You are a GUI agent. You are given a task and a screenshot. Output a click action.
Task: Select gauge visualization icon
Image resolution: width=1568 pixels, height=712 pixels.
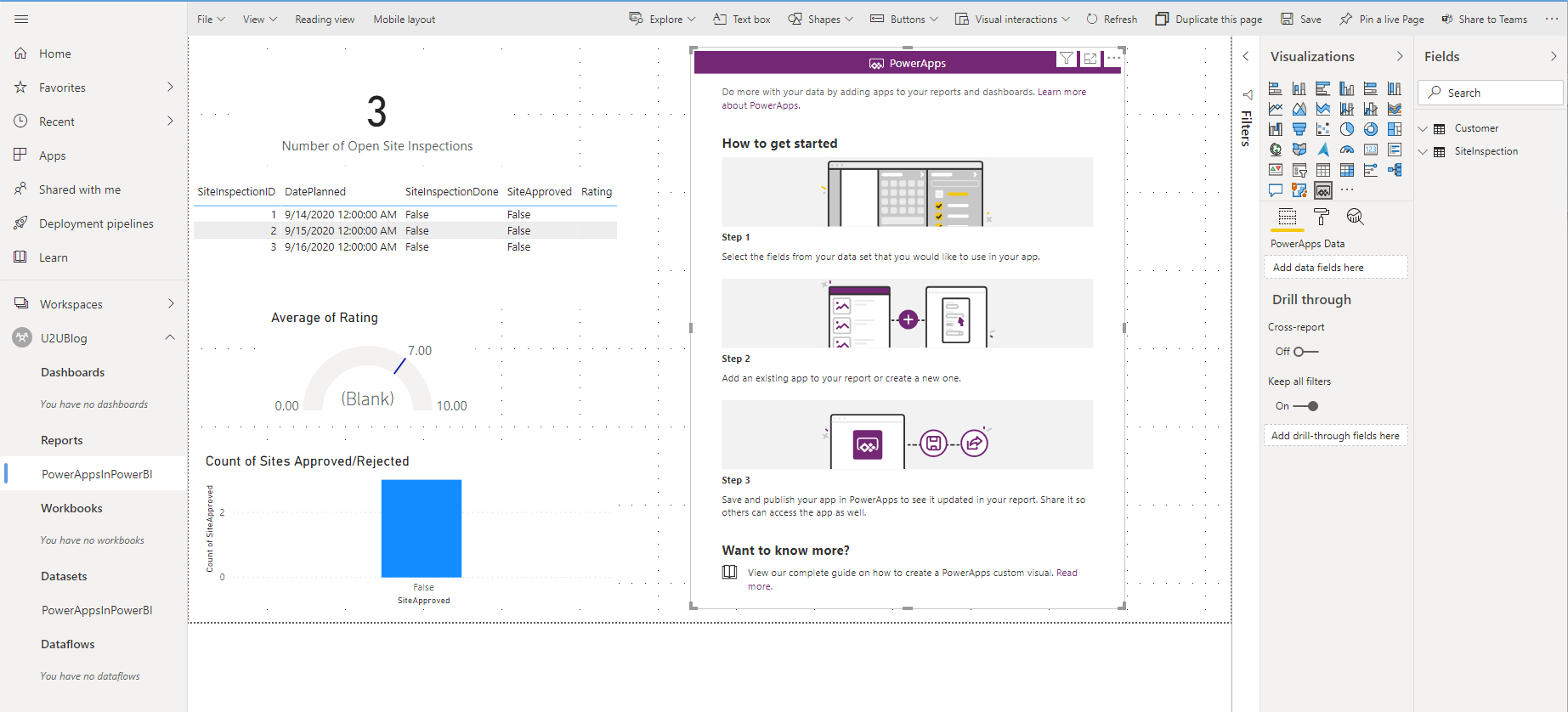point(1347,150)
